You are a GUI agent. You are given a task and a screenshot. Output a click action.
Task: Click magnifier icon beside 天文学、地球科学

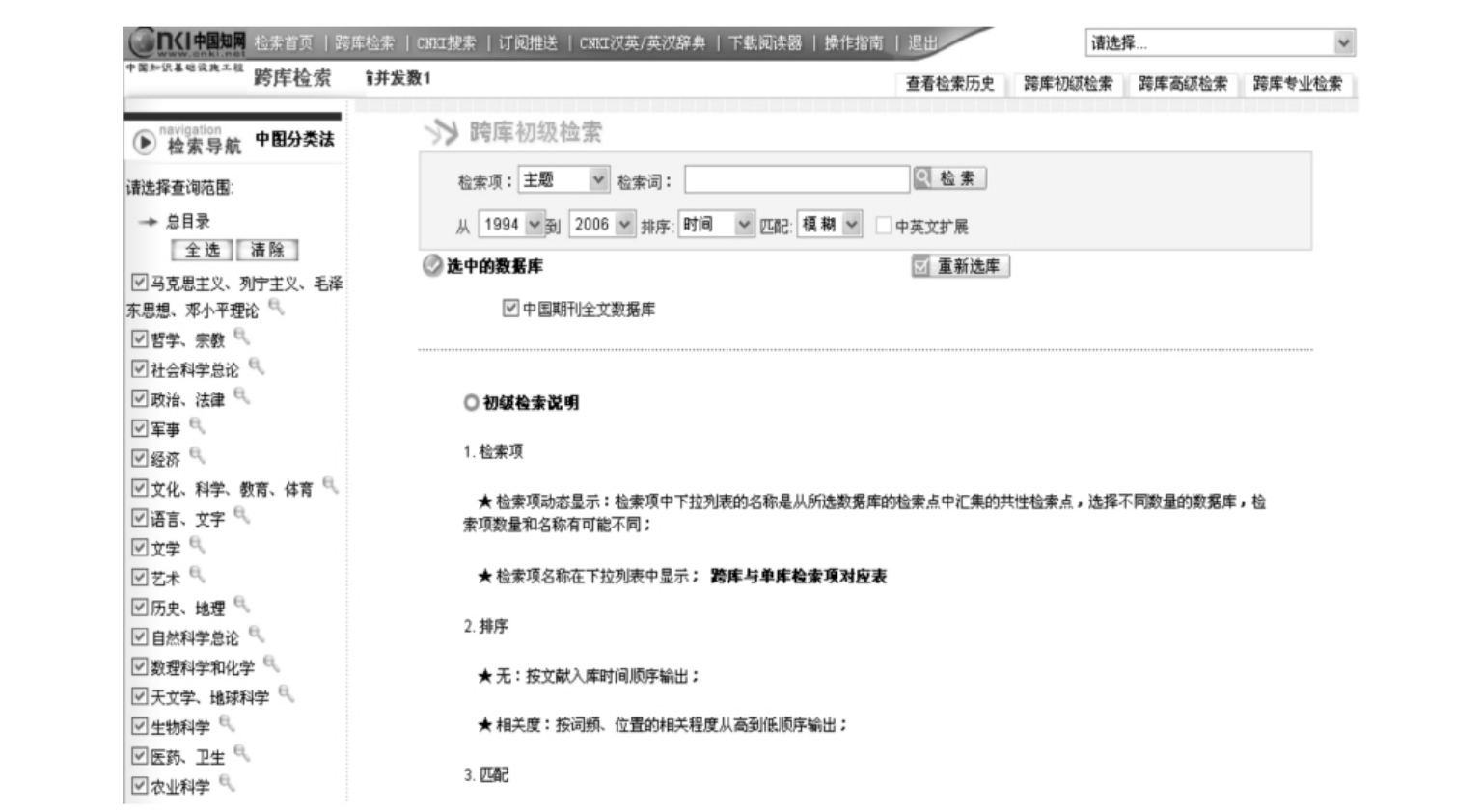click(x=287, y=694)
